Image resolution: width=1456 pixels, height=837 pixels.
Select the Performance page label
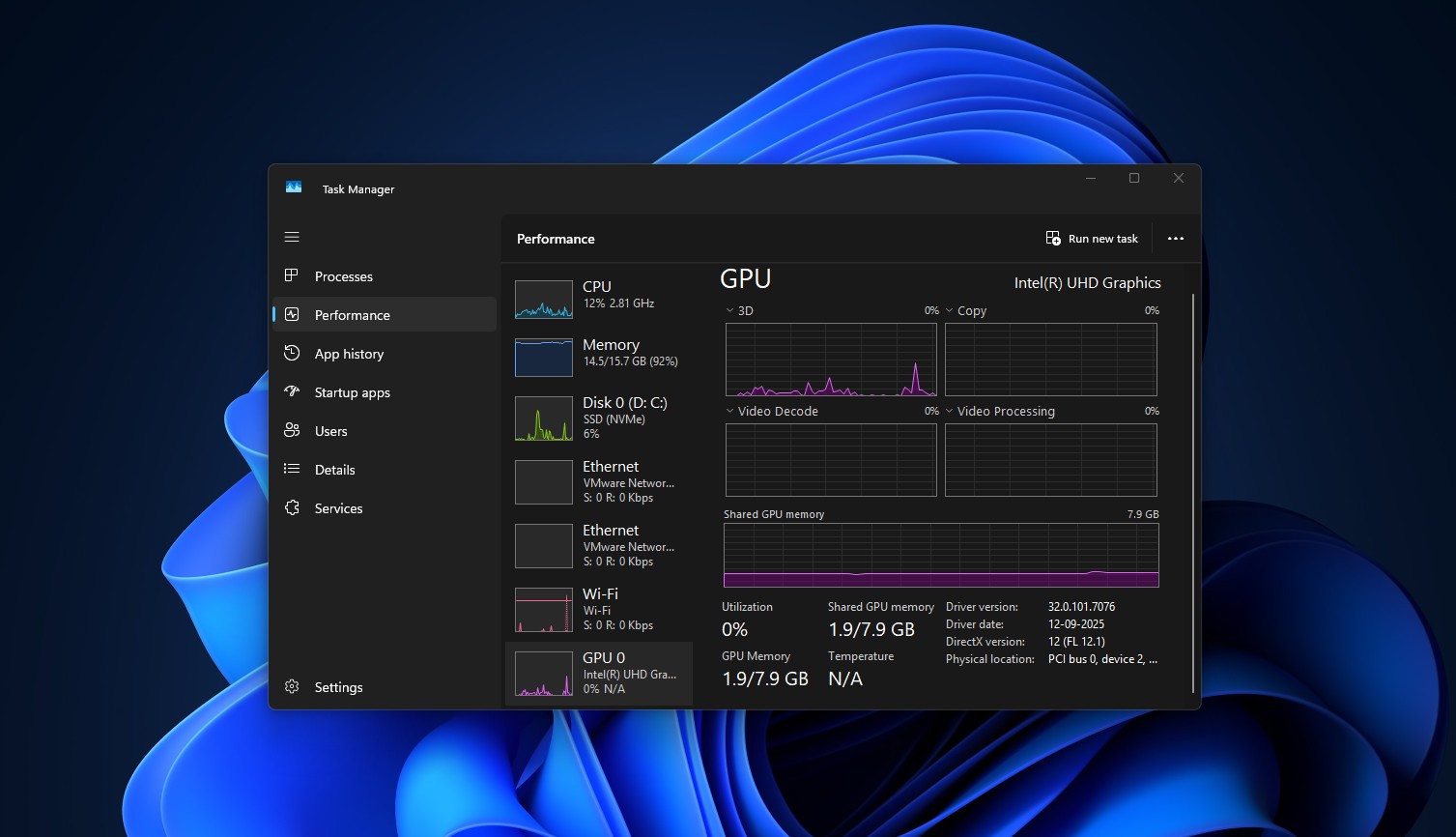coord(353,315)
